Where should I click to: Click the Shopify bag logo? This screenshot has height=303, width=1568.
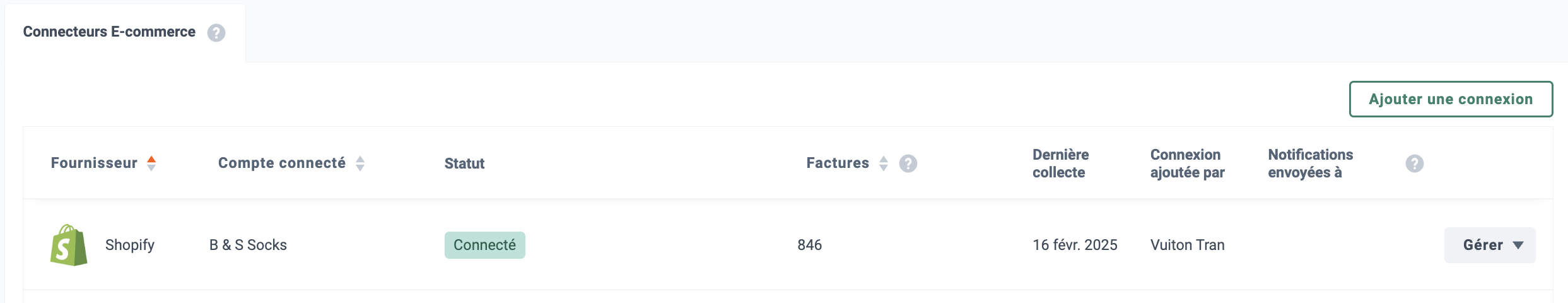click(69, 245)
